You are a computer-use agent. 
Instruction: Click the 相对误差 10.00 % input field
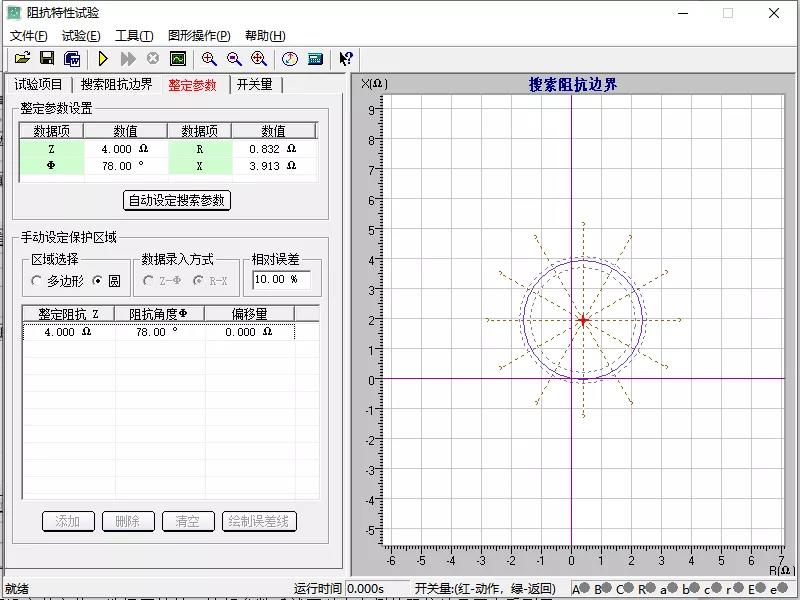[281, 280]
